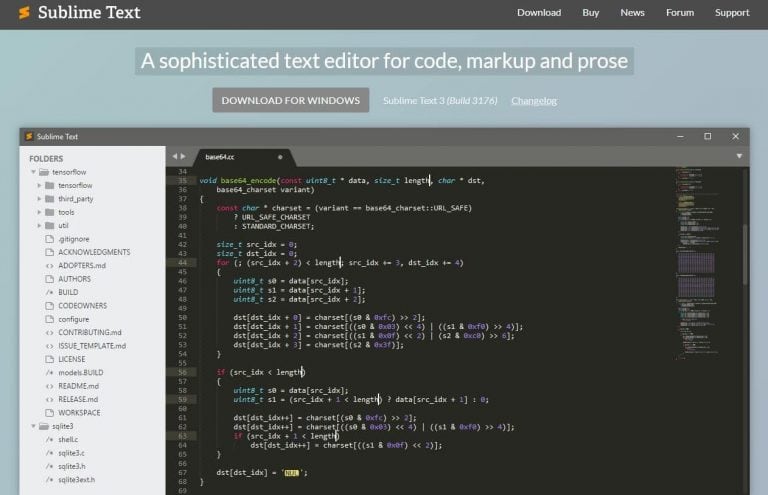This screenshot has width=768, height=495.
Task: Click the util folder icon
Action: coord(49,225)
